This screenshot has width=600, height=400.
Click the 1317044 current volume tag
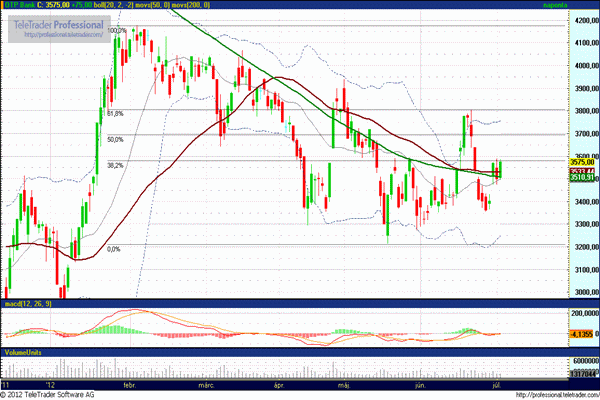coord(584,374)
